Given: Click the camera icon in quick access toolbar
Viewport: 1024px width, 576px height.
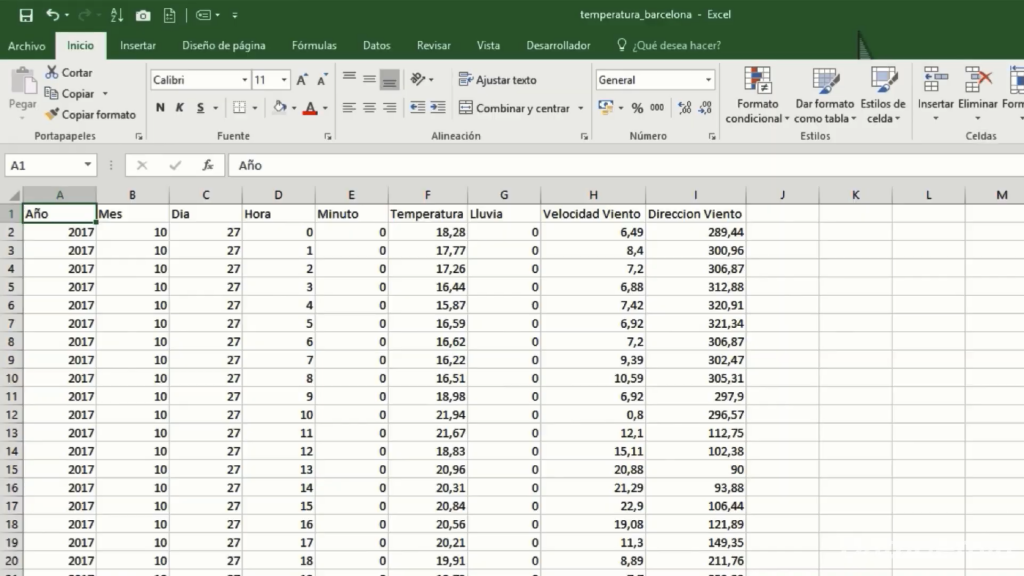Looking at the screenshot, I should pos(143,15).
